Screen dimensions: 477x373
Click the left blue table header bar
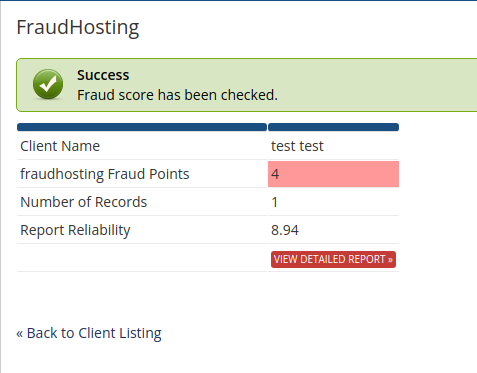click(142, 127)
